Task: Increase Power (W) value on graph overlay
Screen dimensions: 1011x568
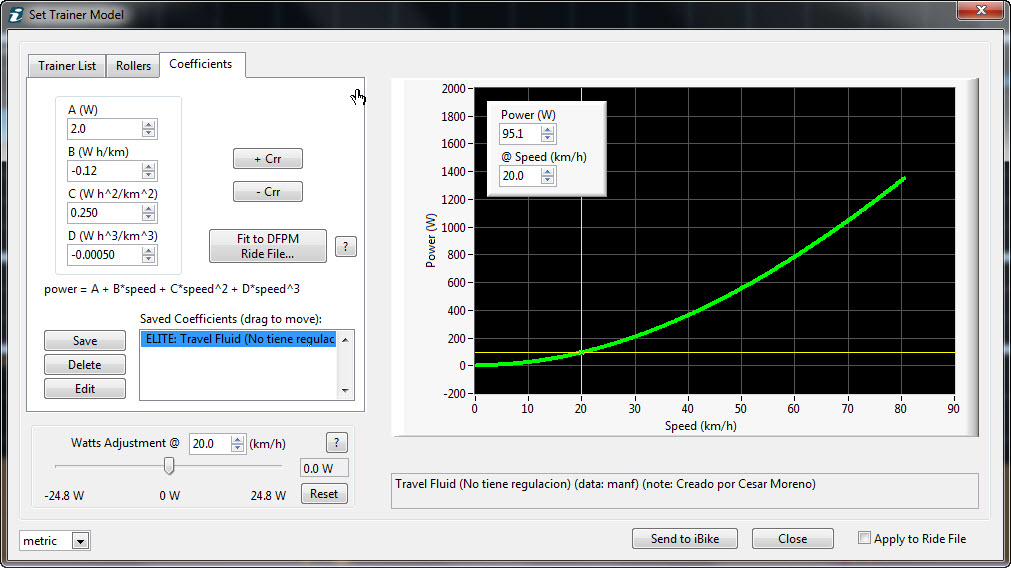Action: point(547,129)
